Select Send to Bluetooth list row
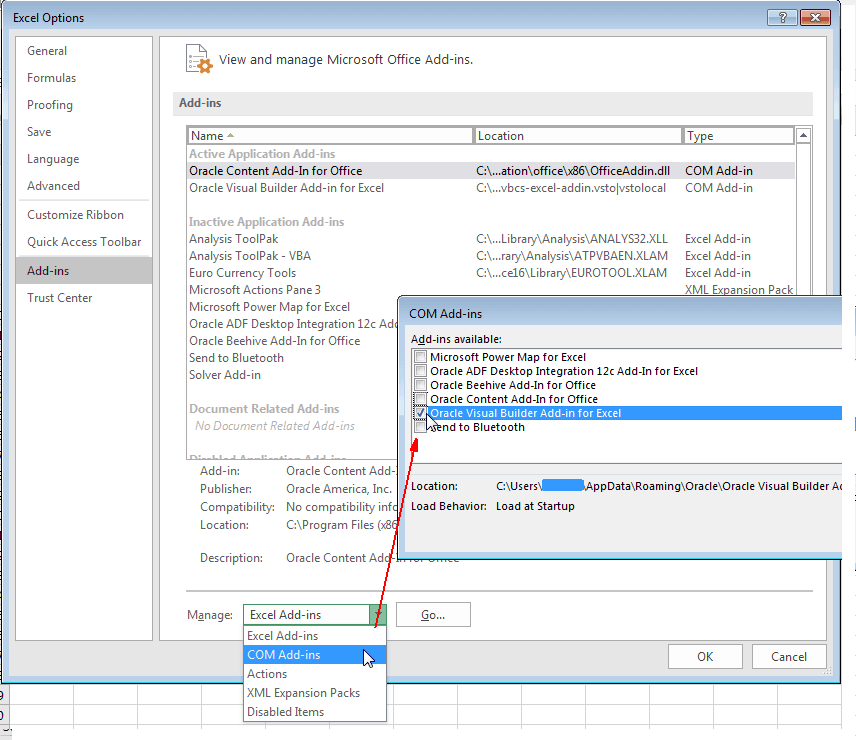 pyautogui.click(x=293, y=358)
